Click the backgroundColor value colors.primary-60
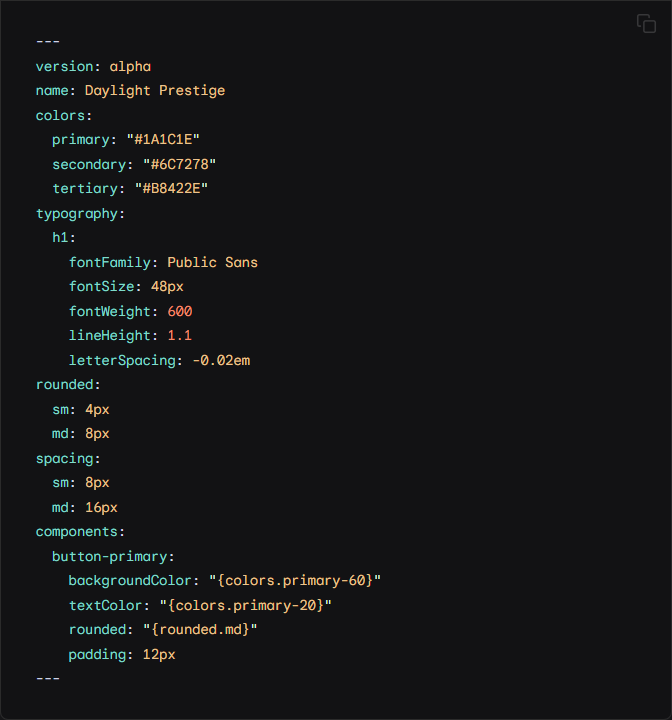 295,581
